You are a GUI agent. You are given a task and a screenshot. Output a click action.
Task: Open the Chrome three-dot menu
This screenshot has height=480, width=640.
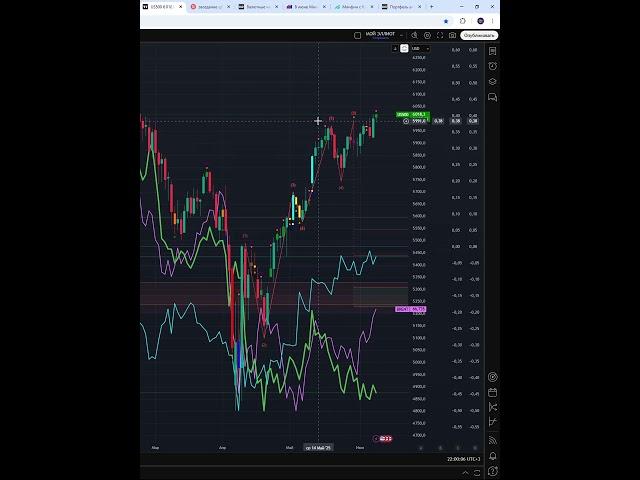(493, 21)
